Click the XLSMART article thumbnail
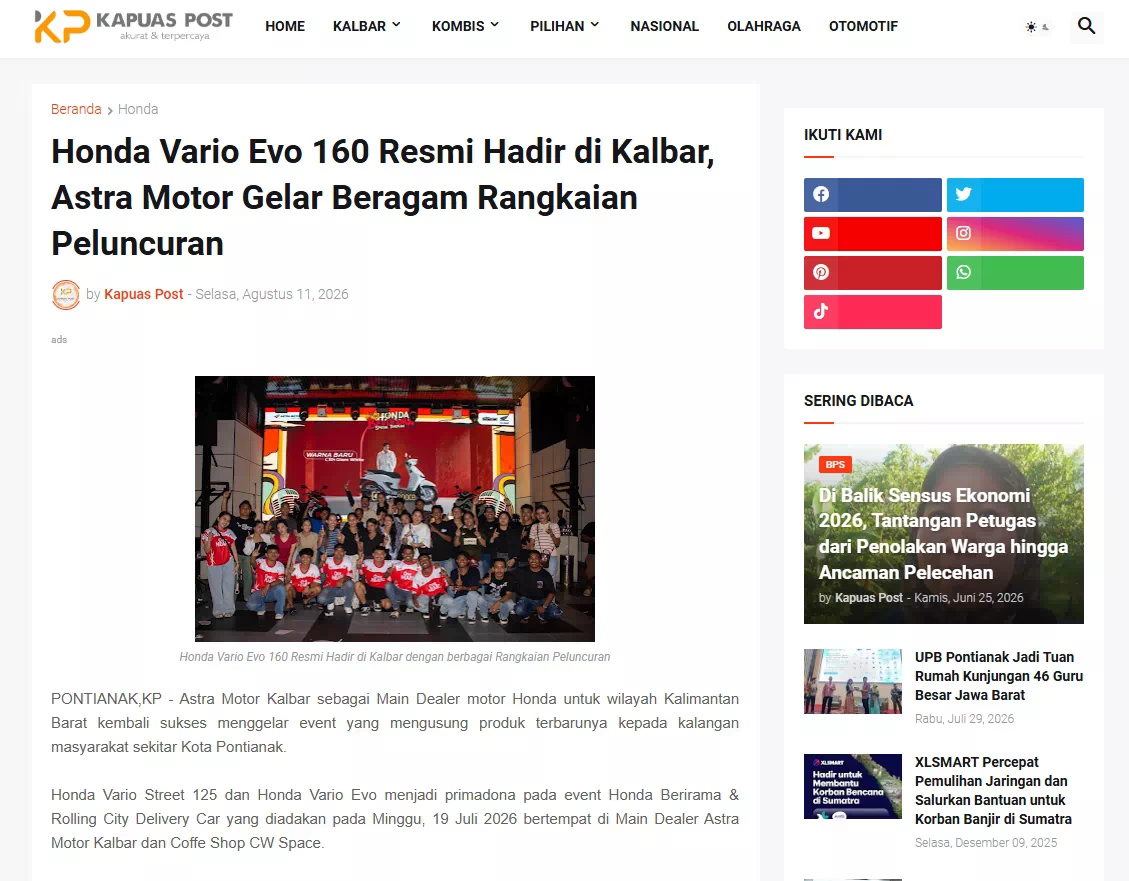Image resolution: width=1129 pixels, height=881 pixels. pyautogui.click(x=853, y=786)
